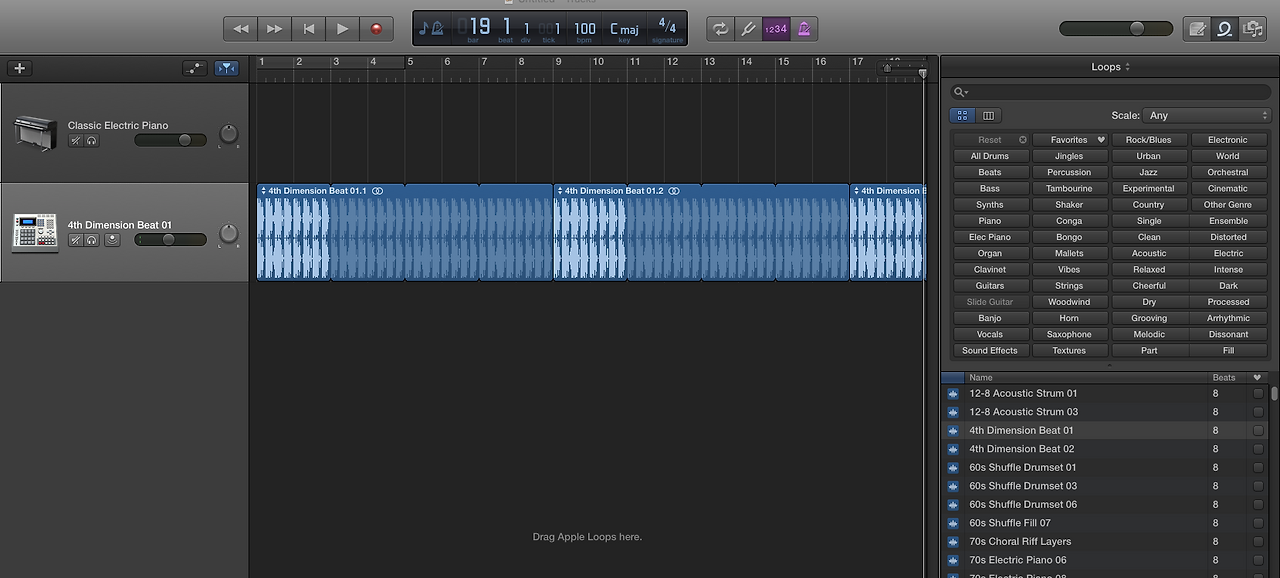Mute the Classic Electric Piano track

75,141
